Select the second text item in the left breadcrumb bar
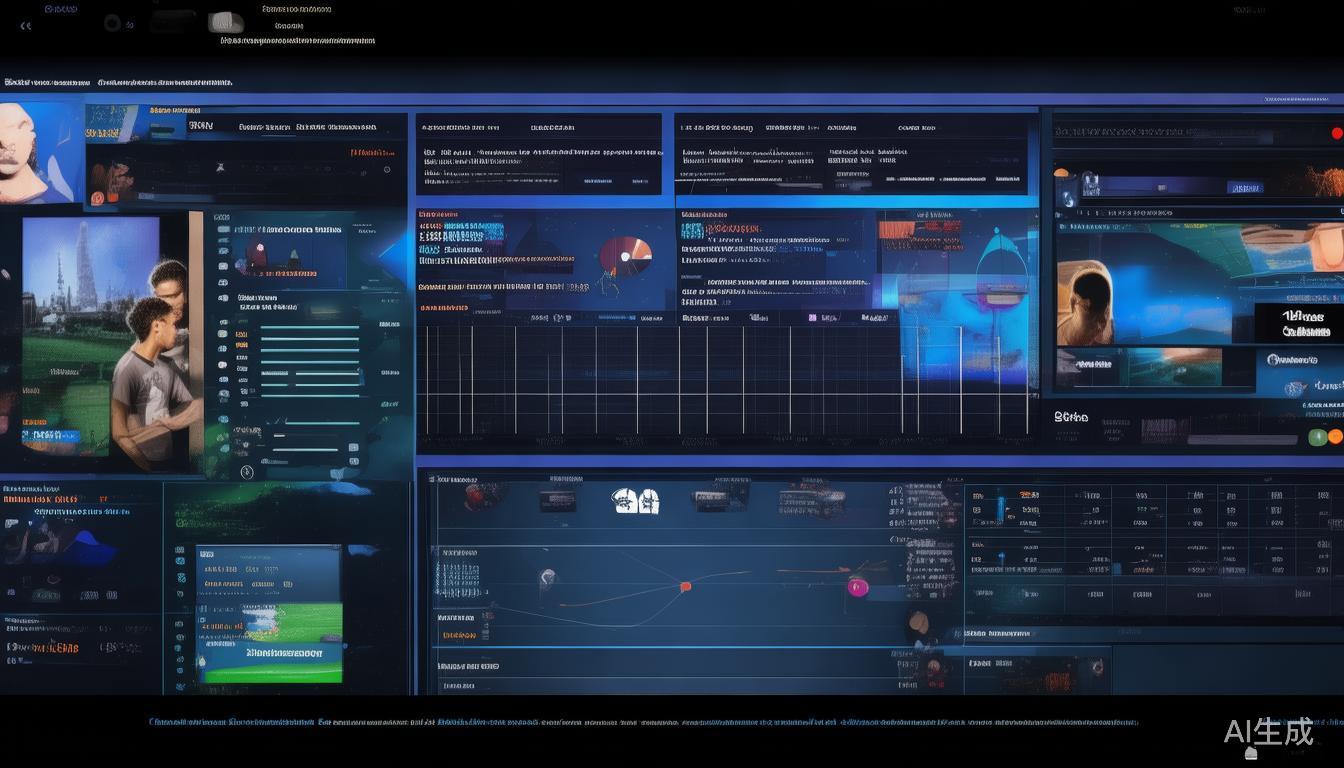Image resolution: width=1344 pixels, height=768 pixels. coord(165,82)
